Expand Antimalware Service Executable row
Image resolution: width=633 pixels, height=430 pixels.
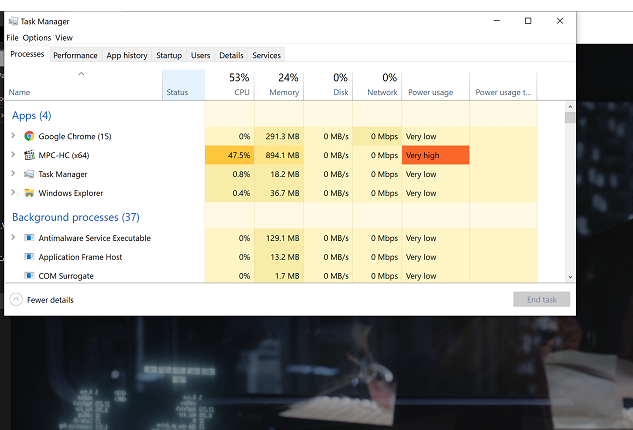[13, 237]
